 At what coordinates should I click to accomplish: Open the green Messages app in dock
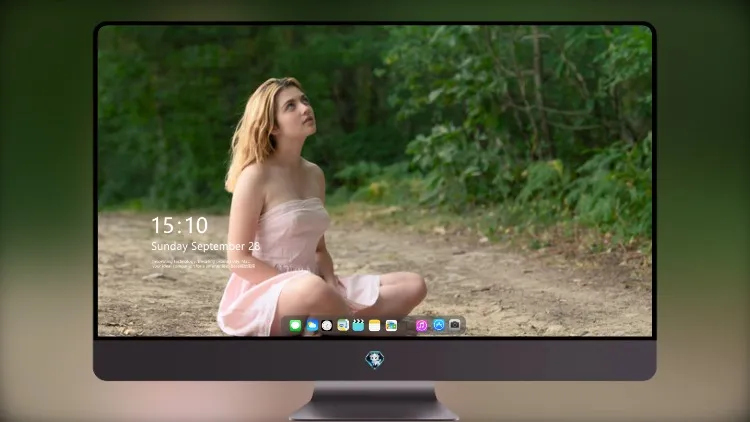point(295,325)
